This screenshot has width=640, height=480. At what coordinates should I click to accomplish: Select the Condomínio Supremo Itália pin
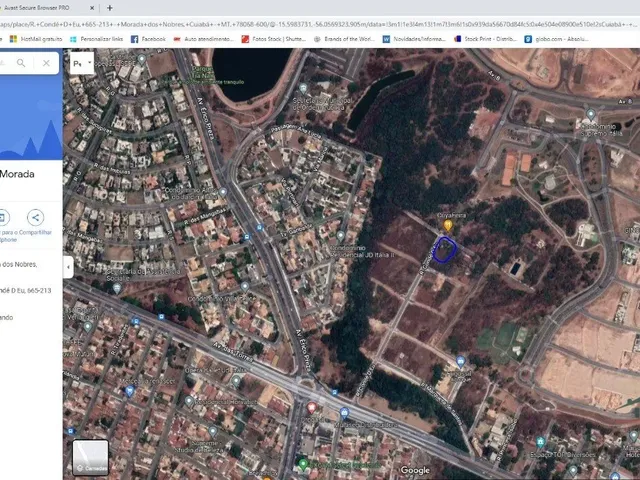[x=591, y=114]
